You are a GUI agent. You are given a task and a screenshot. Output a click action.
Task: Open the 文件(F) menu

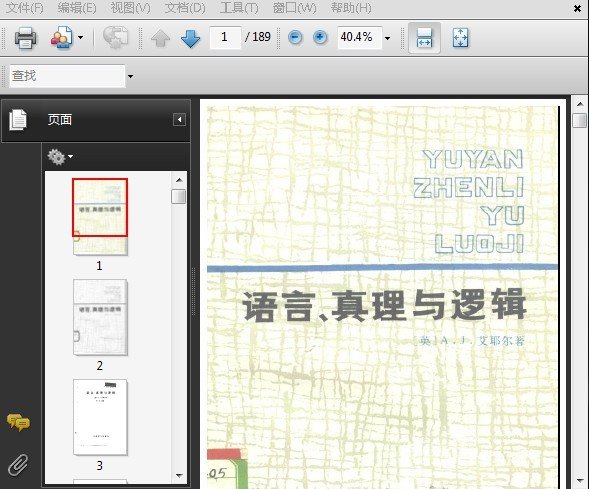coord(25,8)
